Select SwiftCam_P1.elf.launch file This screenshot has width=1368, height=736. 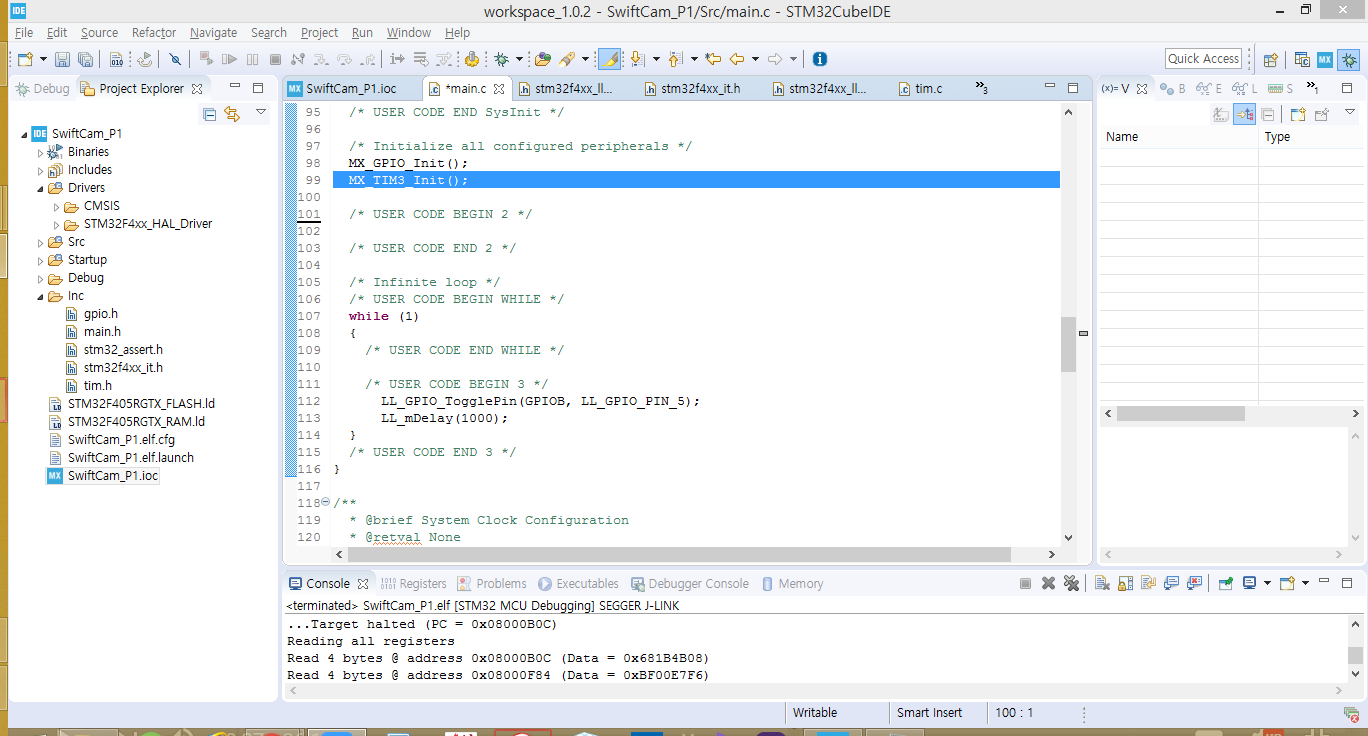[121, 458]
